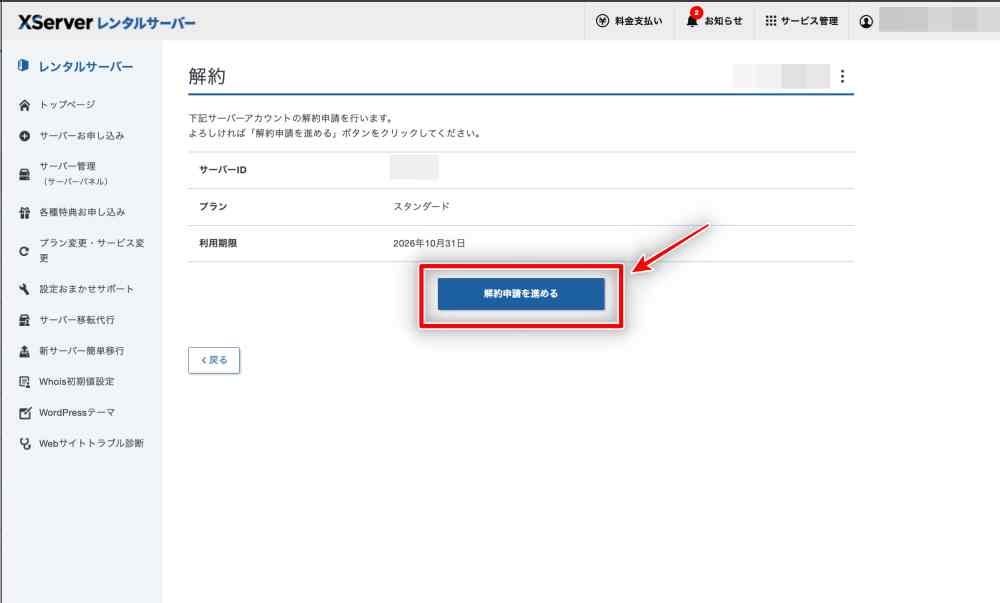This screenshot has height=603, width=1000.
Task: Click the plus icon for サーバーお申し込み
Action: pyautogui.click(x=25, y=136)
